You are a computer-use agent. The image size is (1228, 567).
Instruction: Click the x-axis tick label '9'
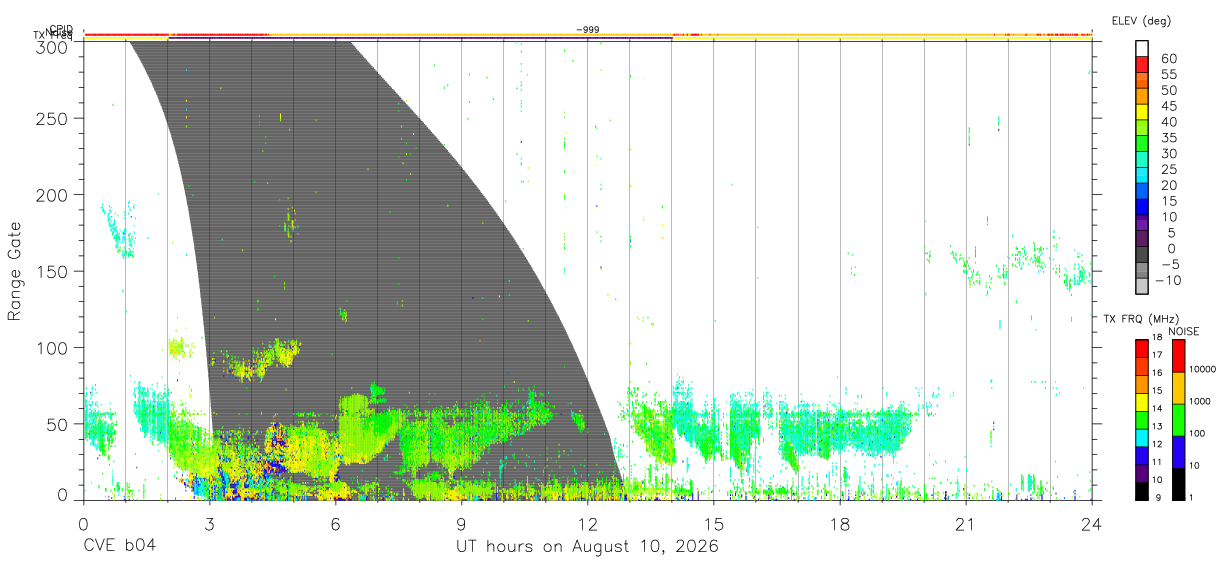pyautogui.click(x=461, y=524)
